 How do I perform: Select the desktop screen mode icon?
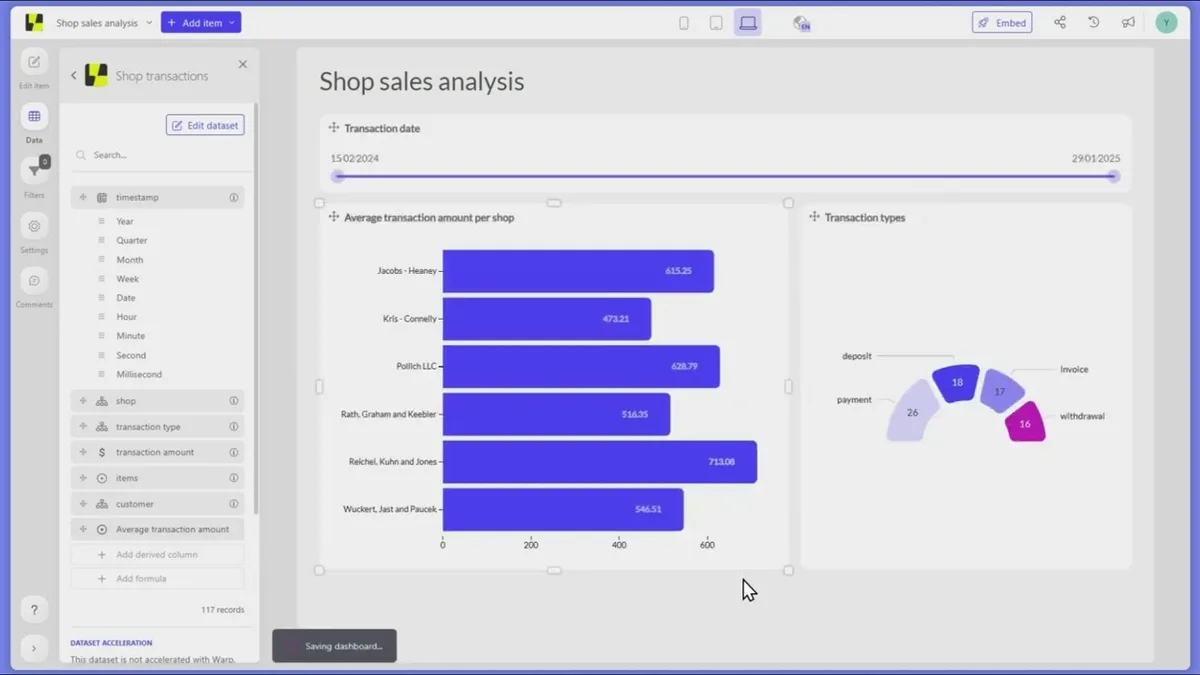coord(747,23)
